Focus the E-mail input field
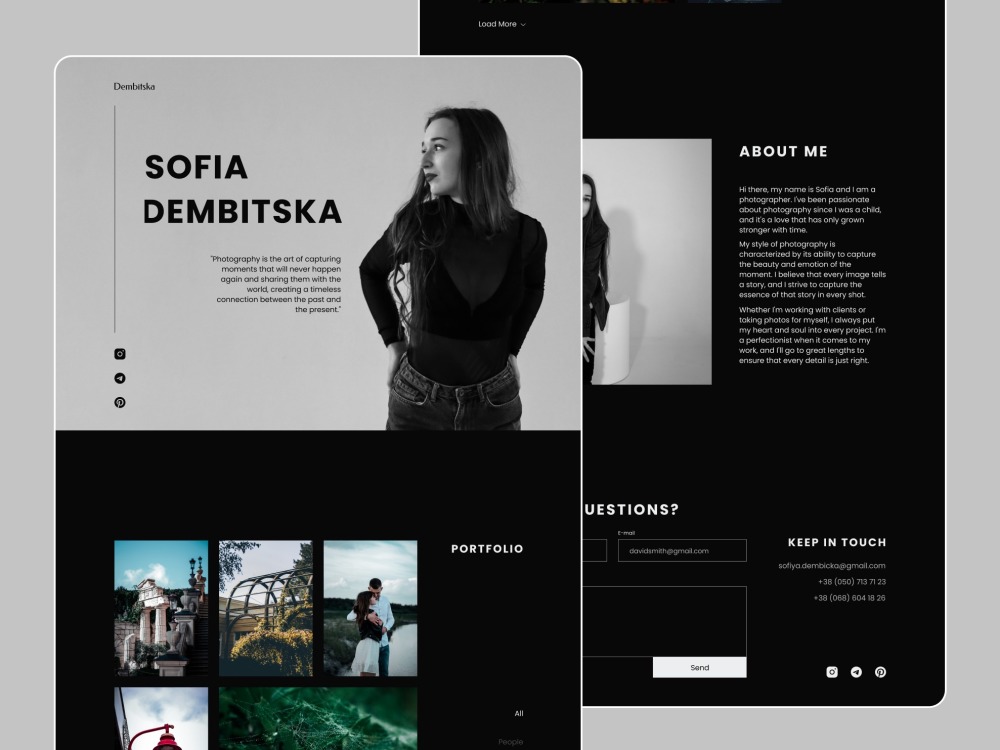 coord(682,550)
